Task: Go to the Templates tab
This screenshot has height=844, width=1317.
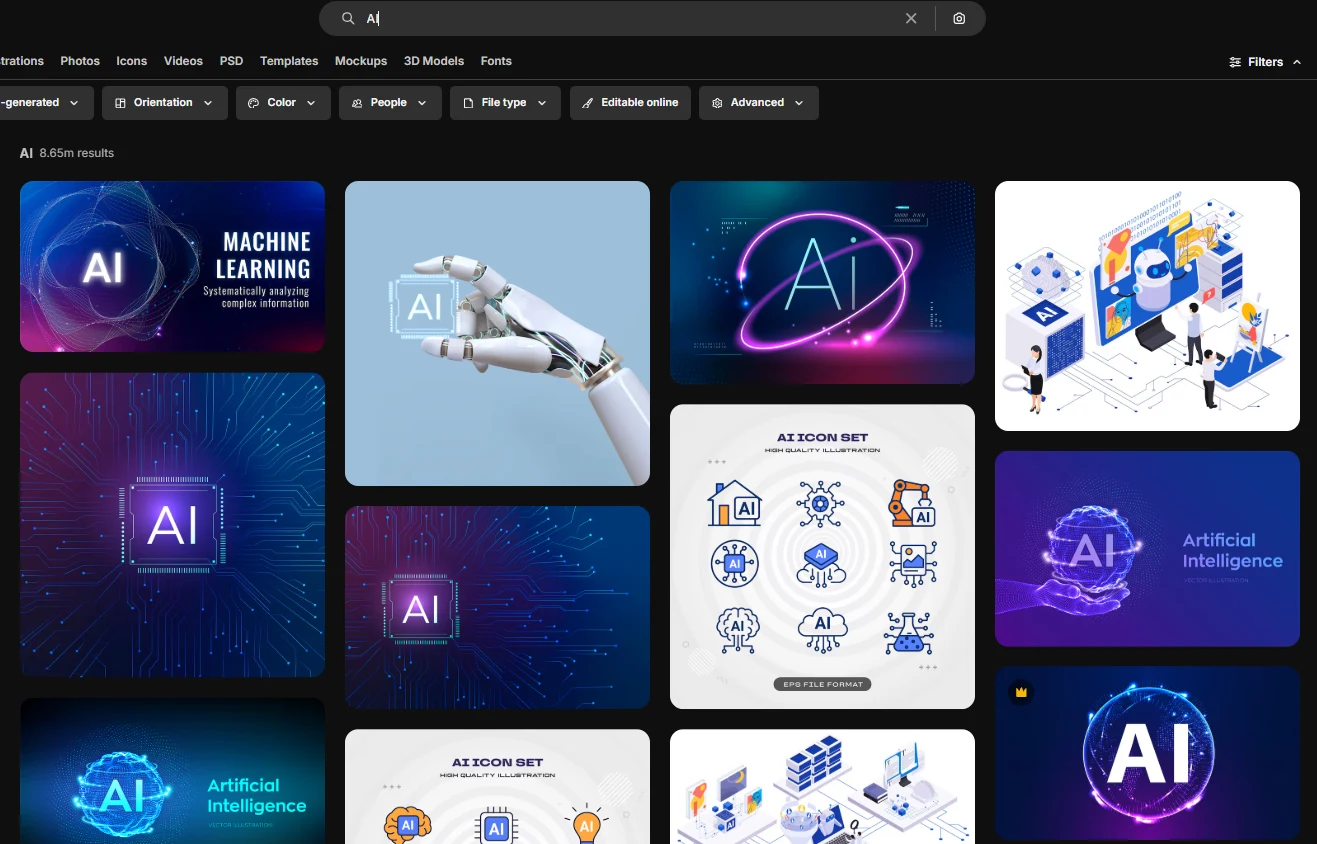Action: click(289, 61)
